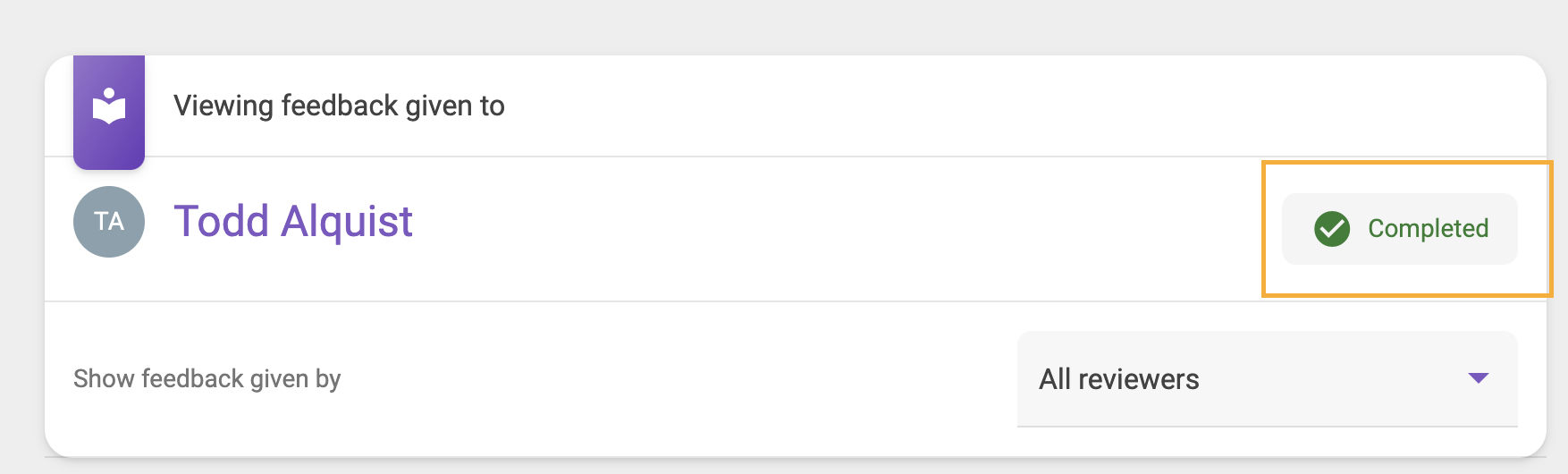The image size is (1568, 474).
Task: Open Todd Alquist's profile name link
Action: click(x=293, y=222)
